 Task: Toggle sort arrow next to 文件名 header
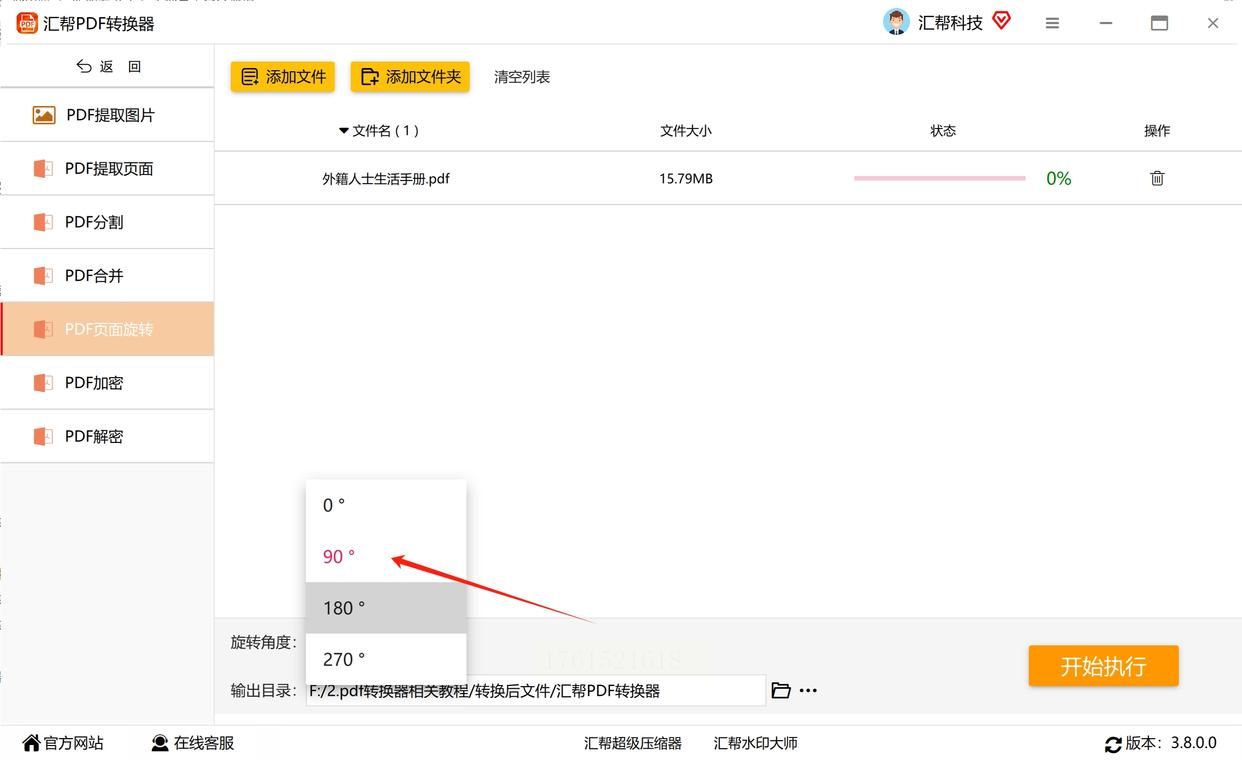pos(344,131)
